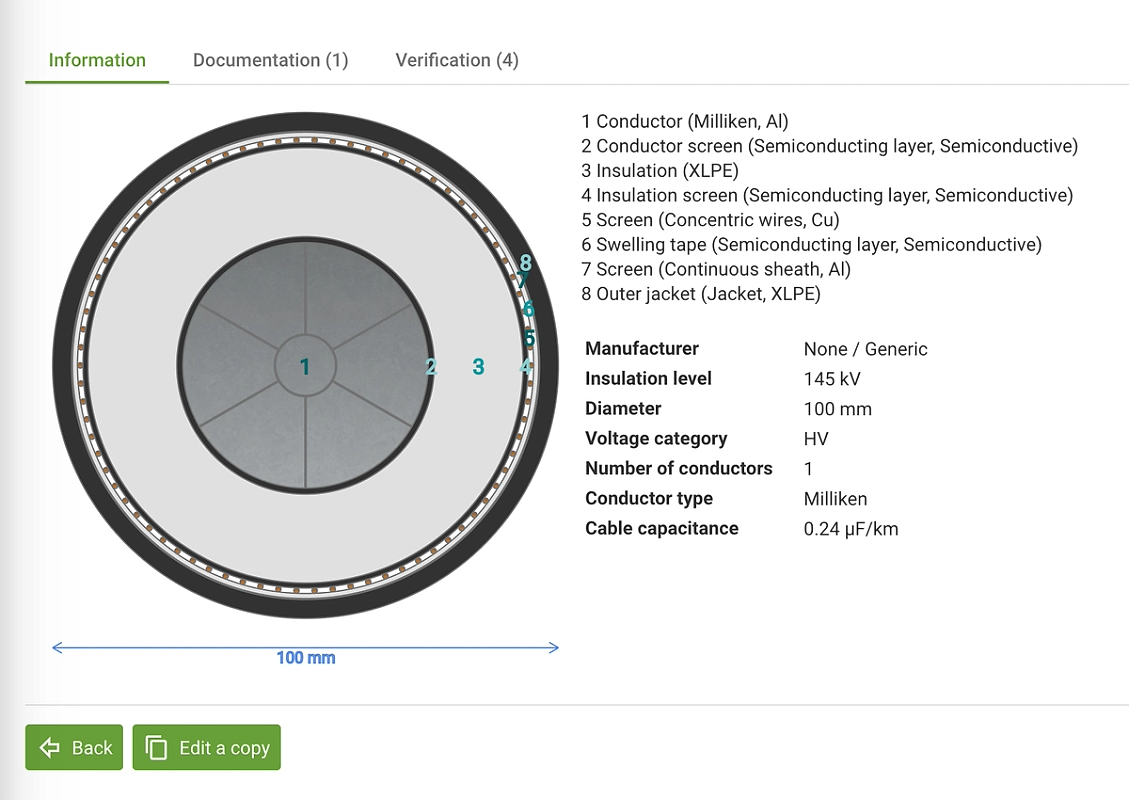This screenshot has width=1129, height=800.
Task: Select layer marker 6 on the swelling tape
Action: pyautogui.click(x=528, y=309)
